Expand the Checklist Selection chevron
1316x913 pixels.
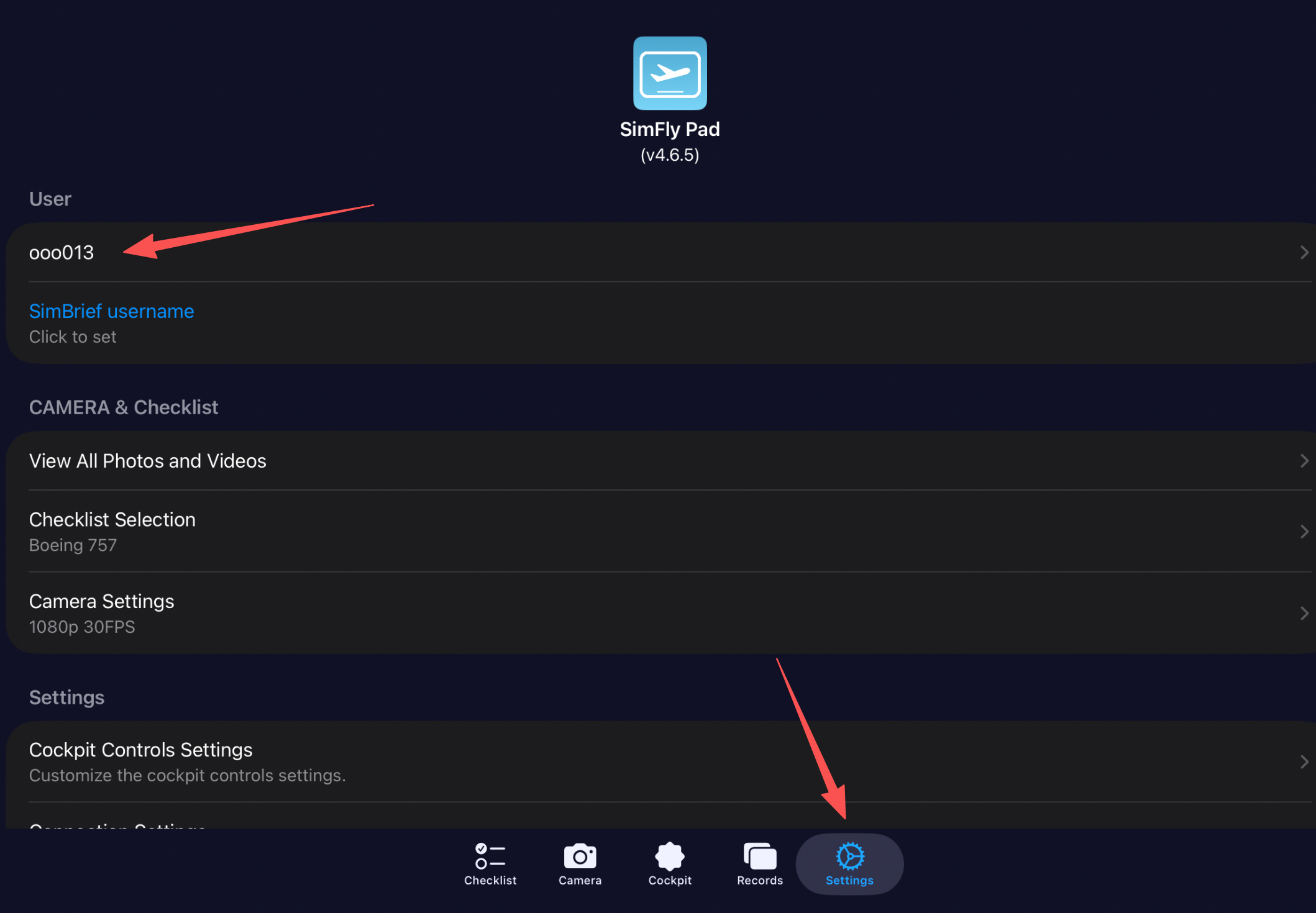(x=1304, y=532)
